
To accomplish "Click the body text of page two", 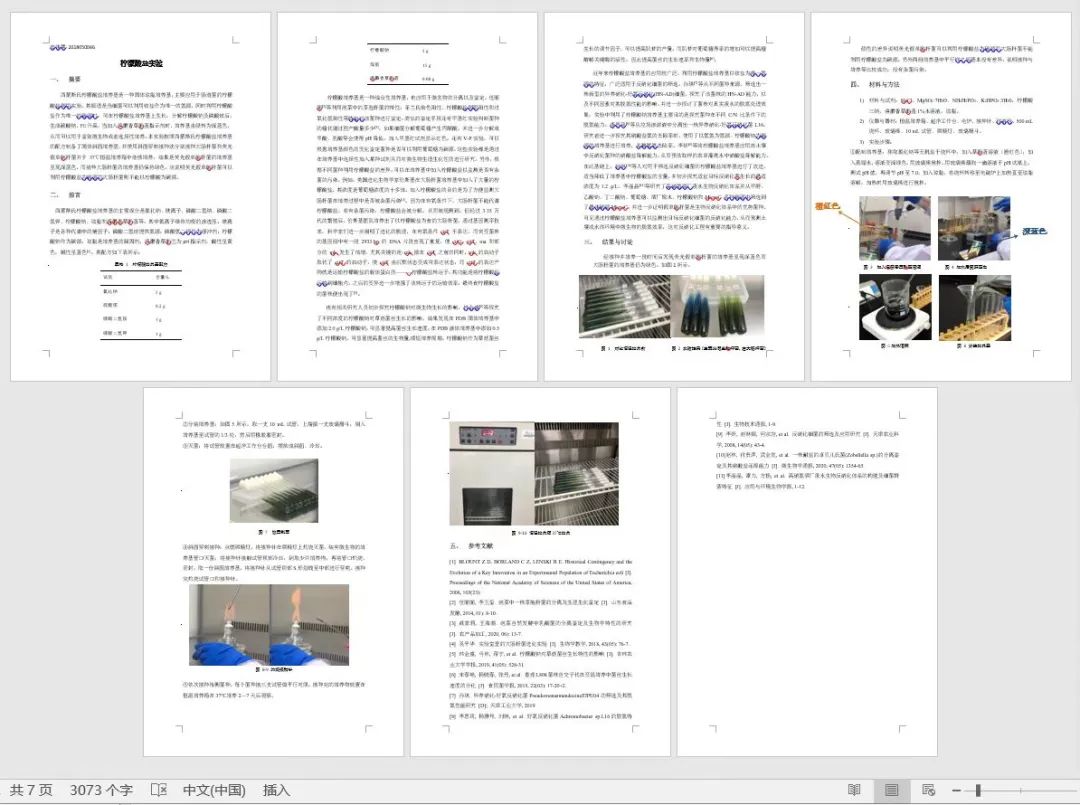I will 408,217.
